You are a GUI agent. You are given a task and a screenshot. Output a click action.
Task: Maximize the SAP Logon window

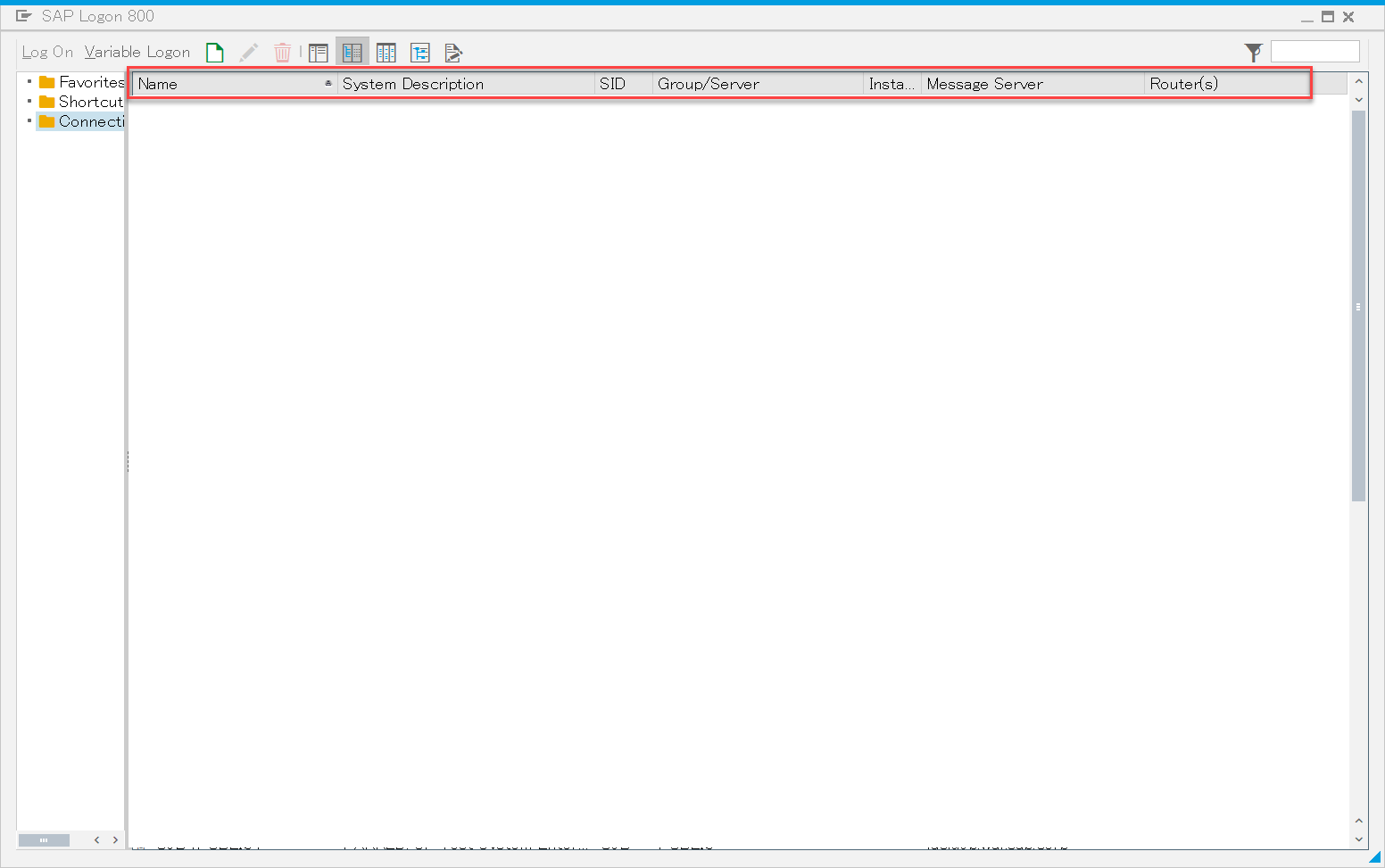1328,16
